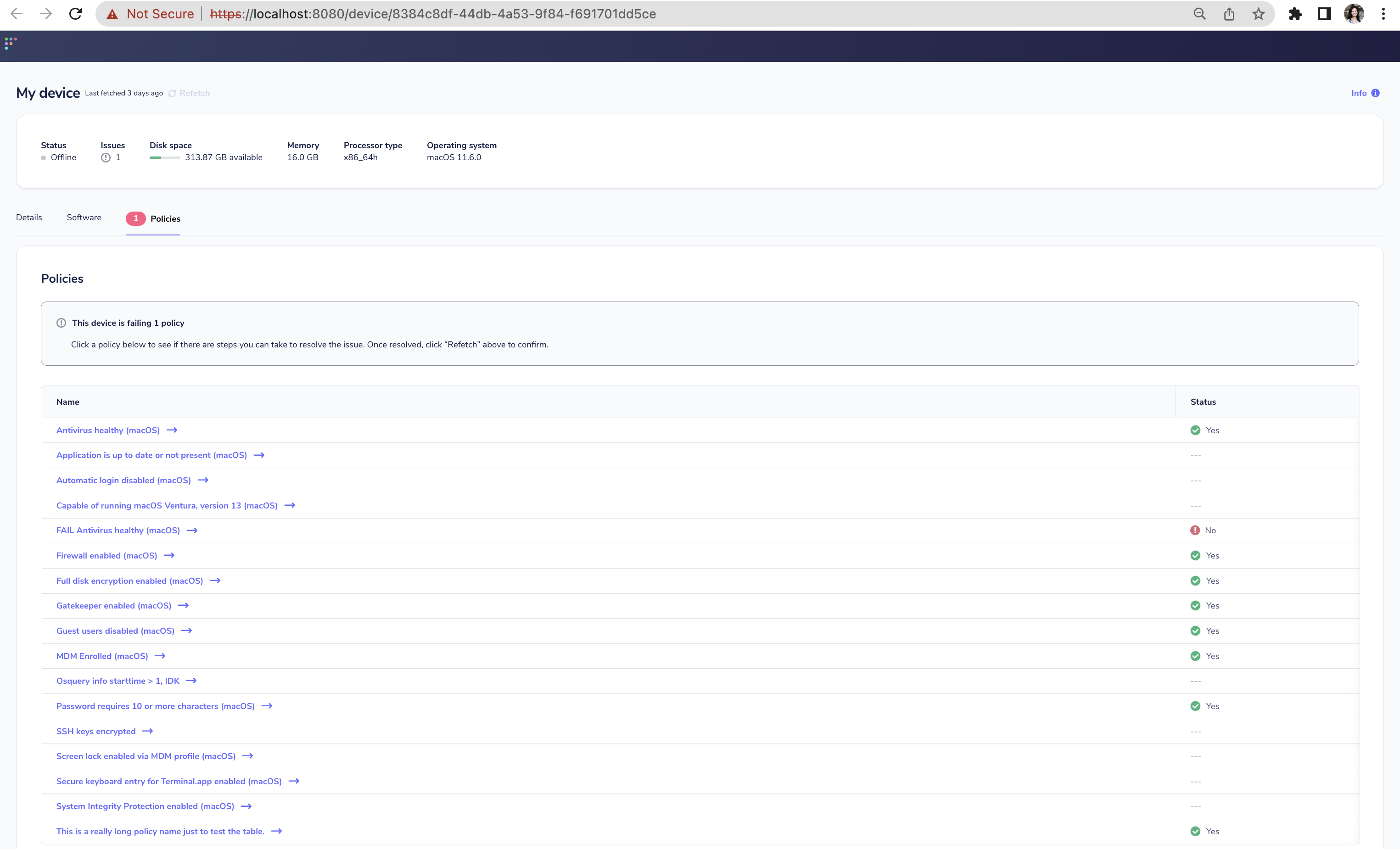The width and height of the screenshot is (1400, 849).
Task: Click the red failure icon next to No status
Action: (x=1195, y=530)
